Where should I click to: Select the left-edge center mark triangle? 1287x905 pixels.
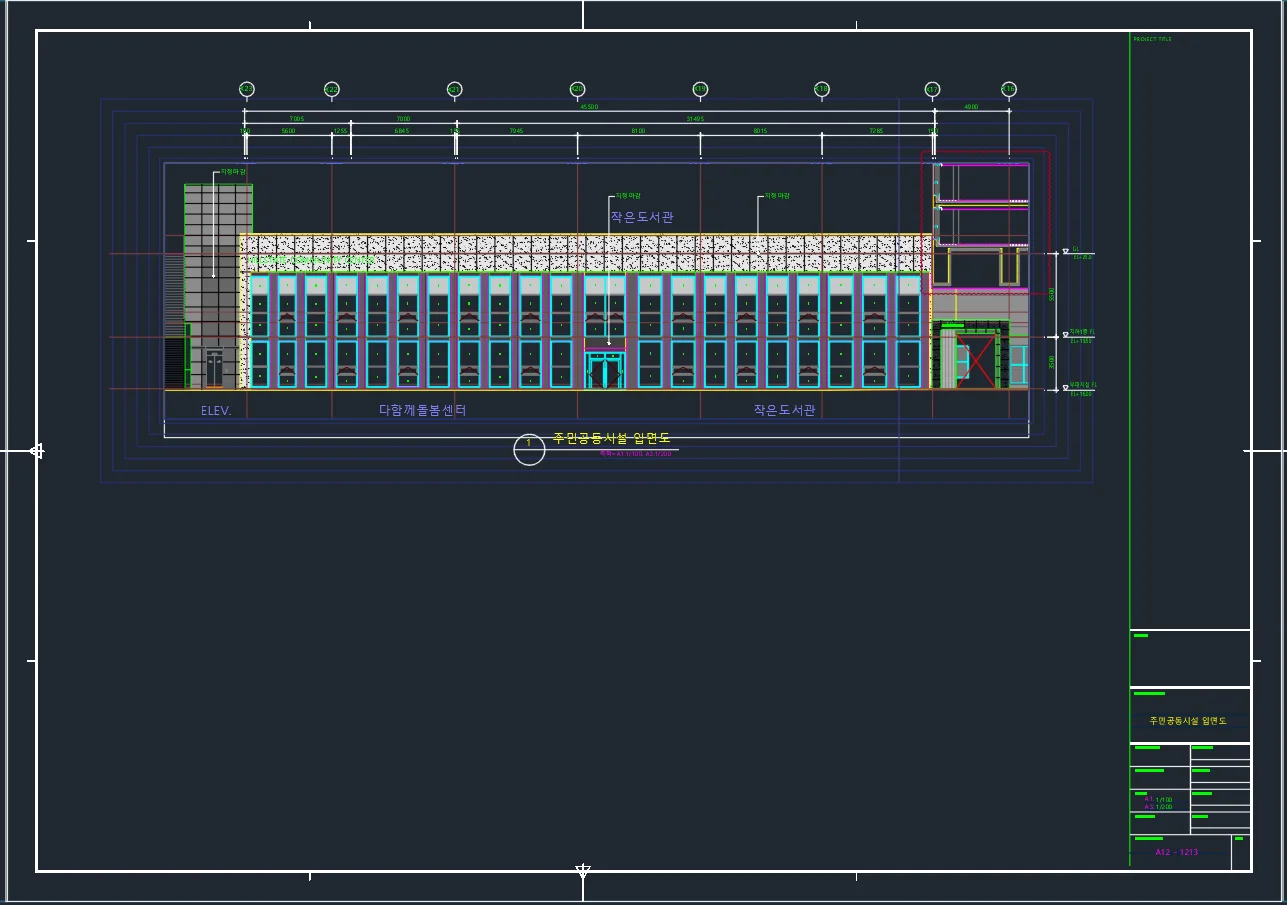coord(37,451)
